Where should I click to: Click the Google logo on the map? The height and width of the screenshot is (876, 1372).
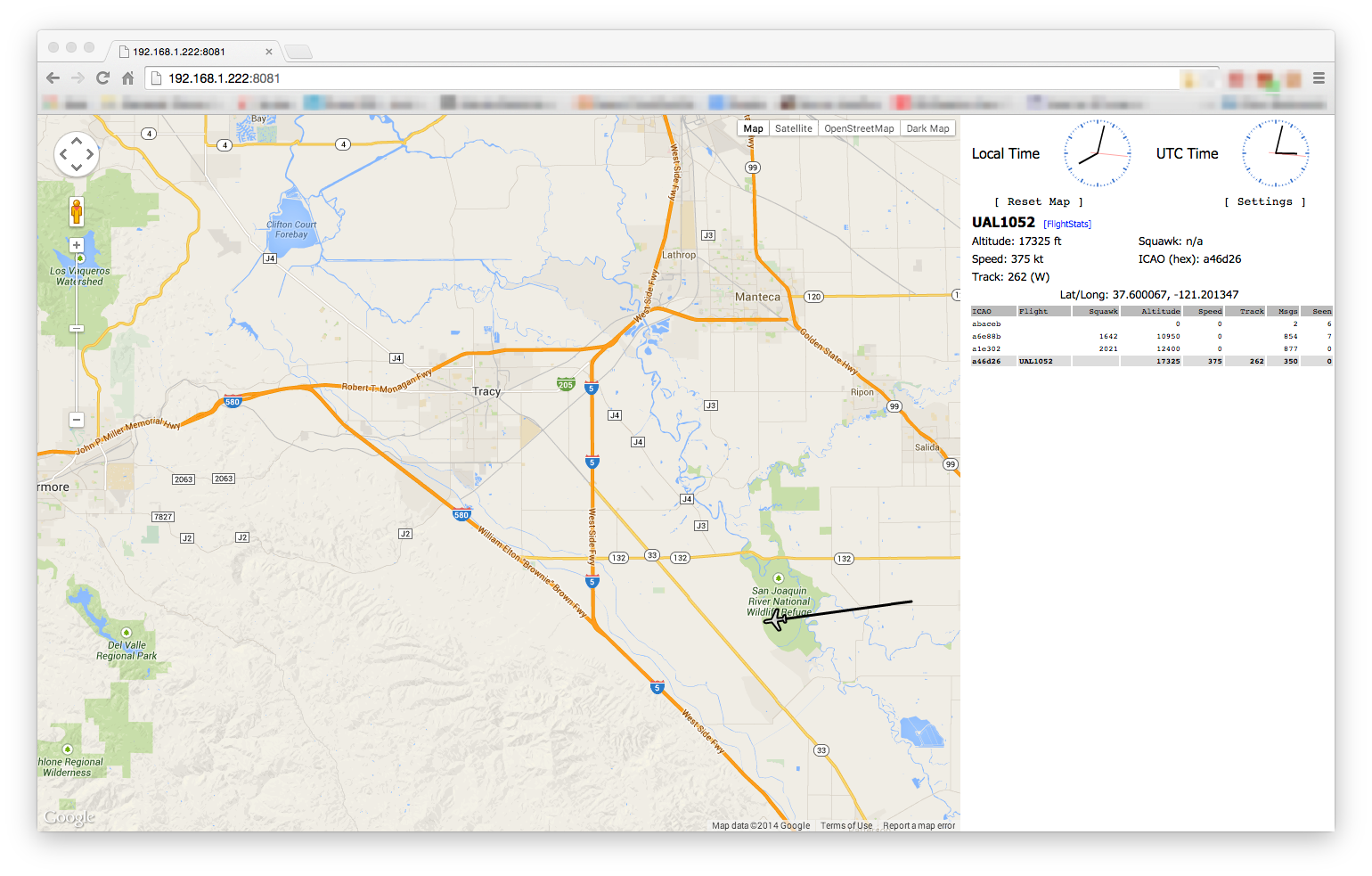coord(69,817)
